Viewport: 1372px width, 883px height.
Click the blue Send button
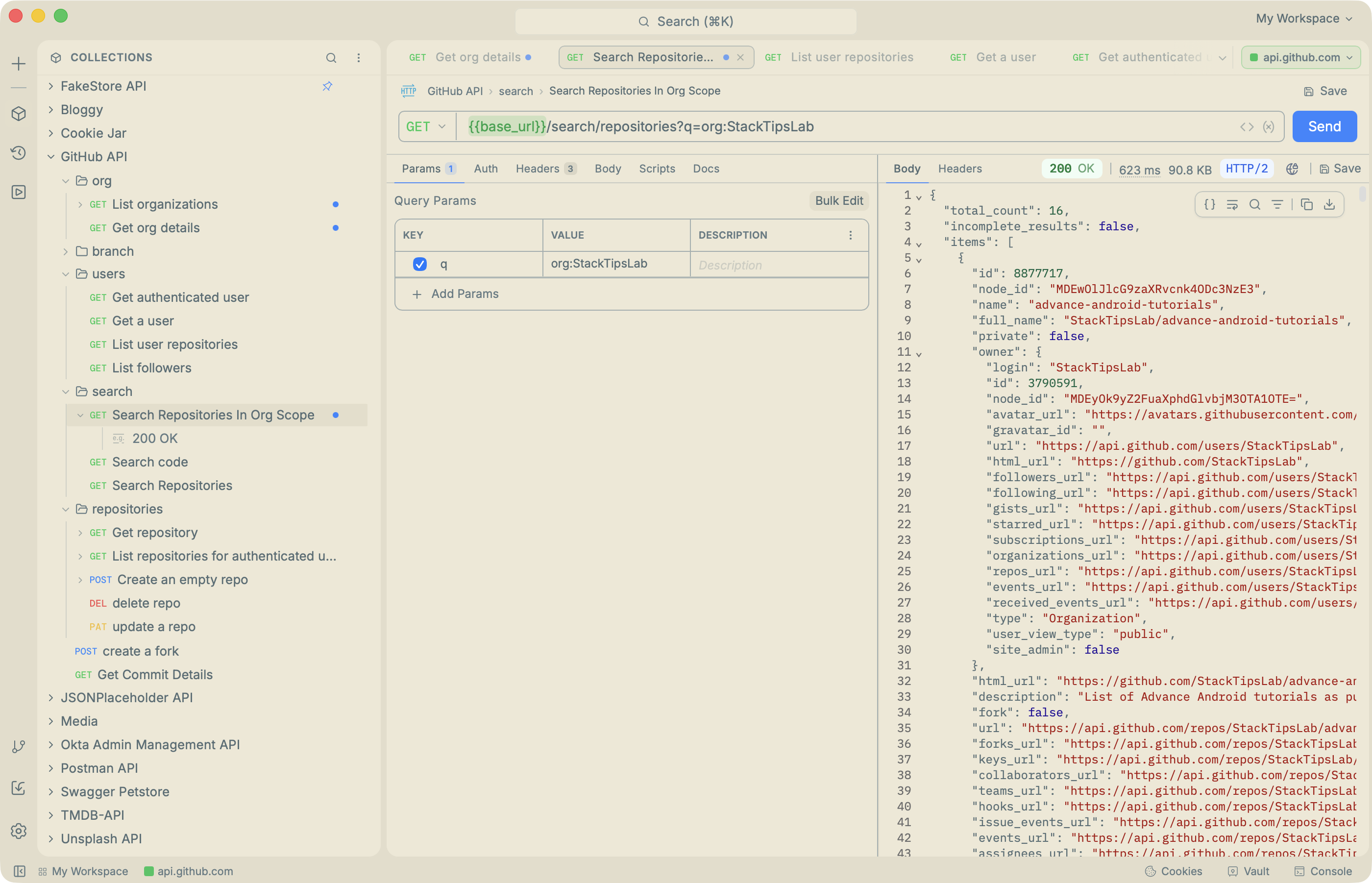click(x=1324, y=126)
